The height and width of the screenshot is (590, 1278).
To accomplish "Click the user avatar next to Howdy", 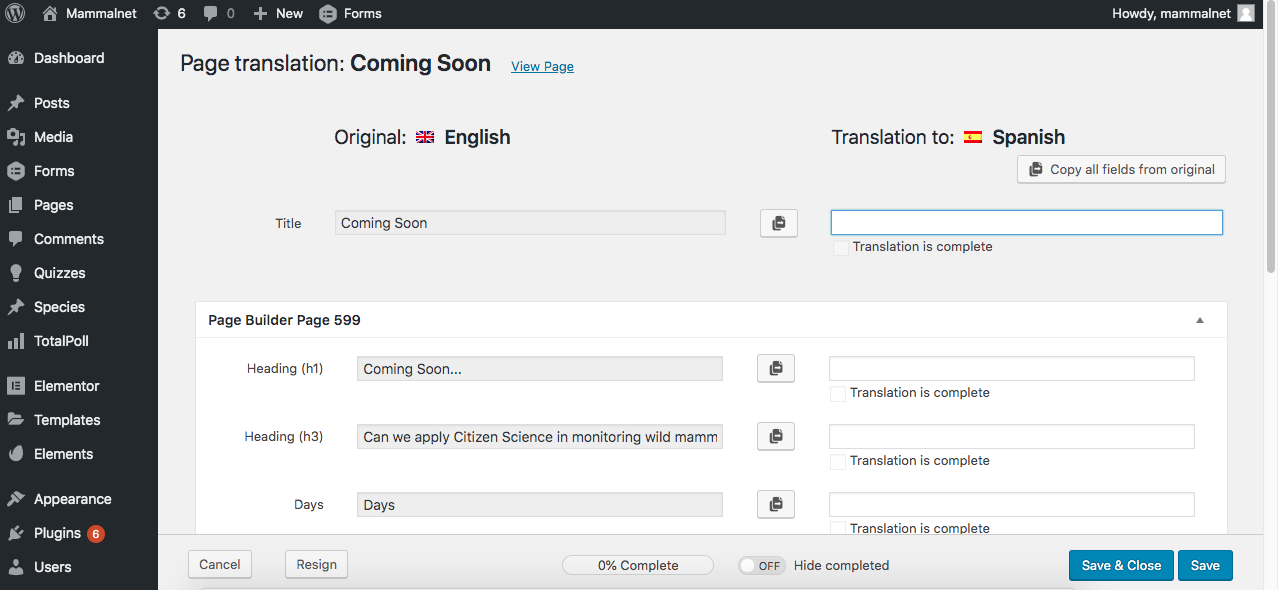I will [1245, 13].
